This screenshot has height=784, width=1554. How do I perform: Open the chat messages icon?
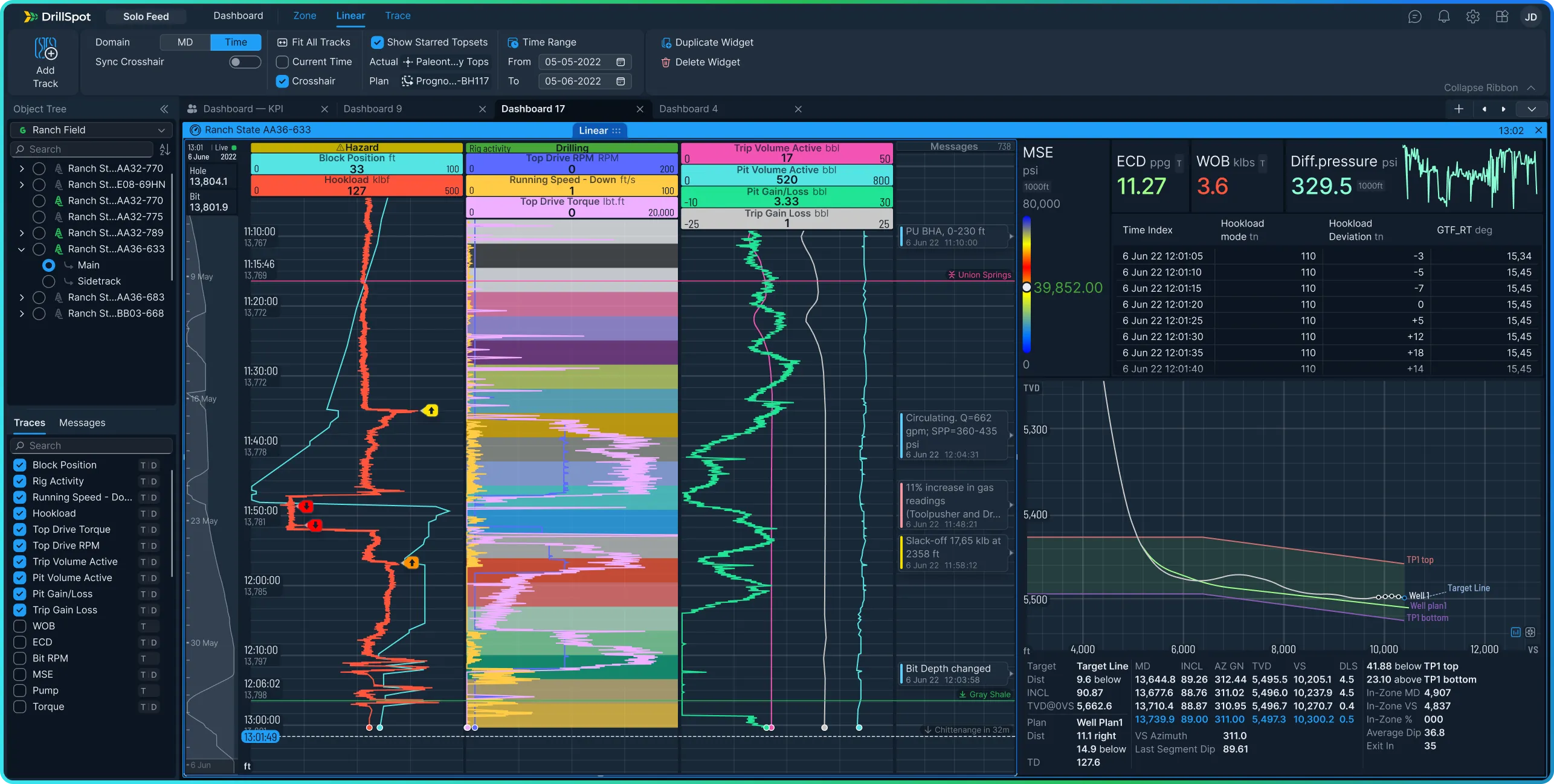point(1414,17)
